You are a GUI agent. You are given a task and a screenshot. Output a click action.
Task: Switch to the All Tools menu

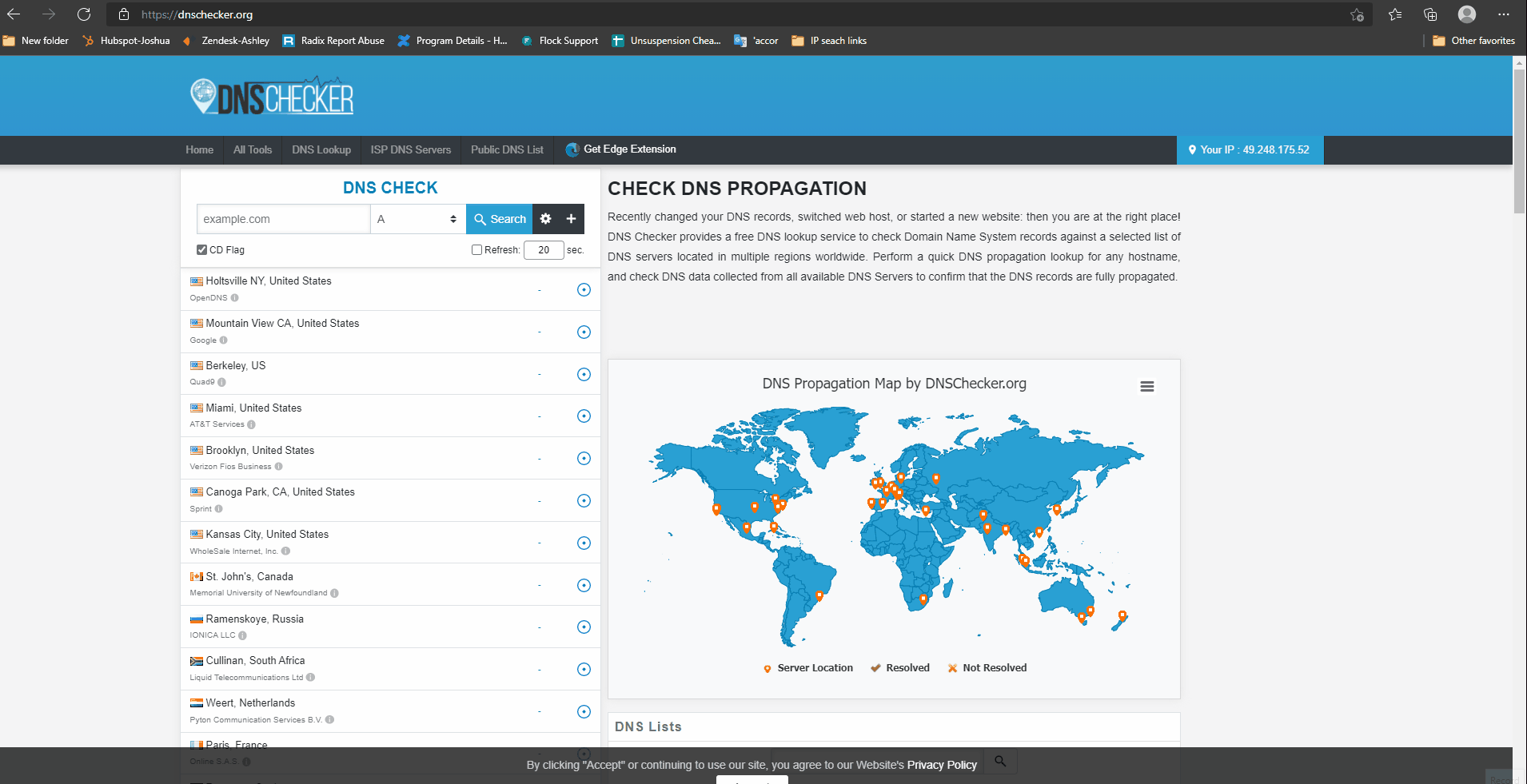click(252, 149)
